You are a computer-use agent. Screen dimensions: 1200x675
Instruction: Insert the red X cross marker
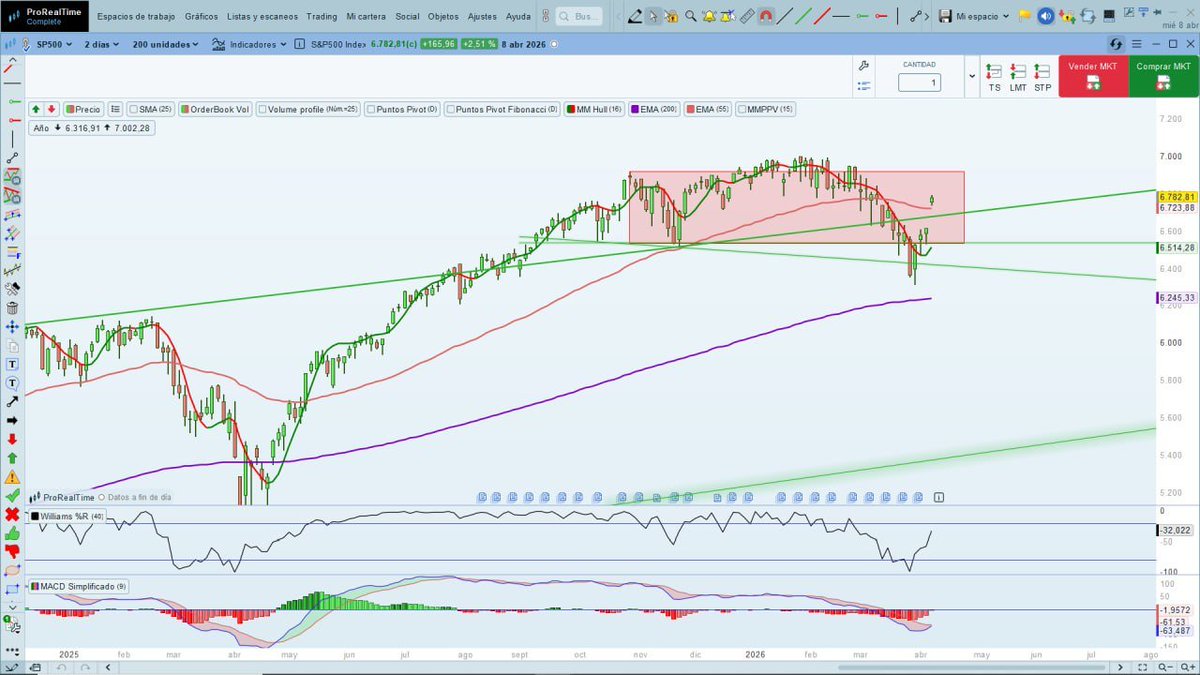coord(12,514)
